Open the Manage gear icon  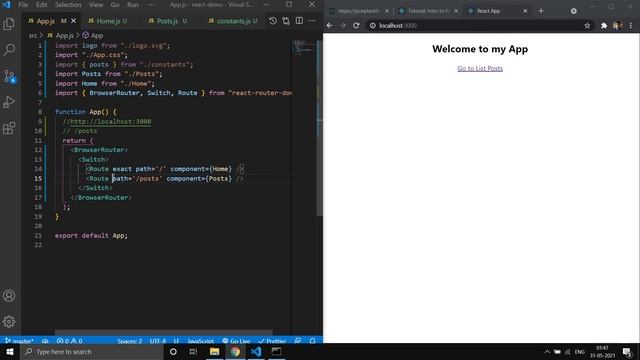tap(9, 322)
